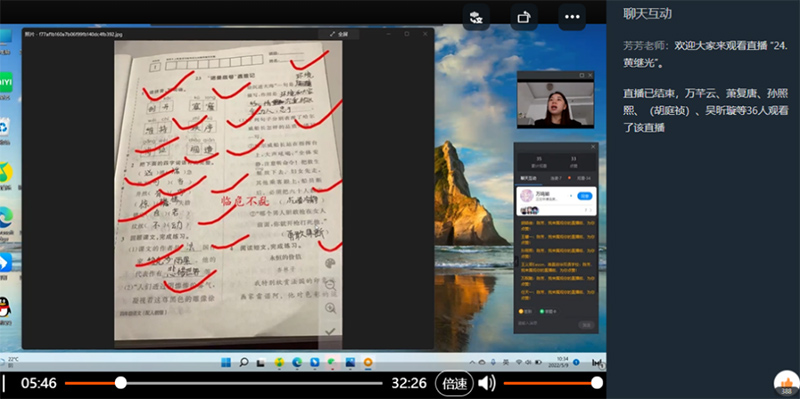The height and width of the screenshot is (399, 800).
Task: Collapse the live panel with the left-edge arrow
Action: click(x=516, y=261)
